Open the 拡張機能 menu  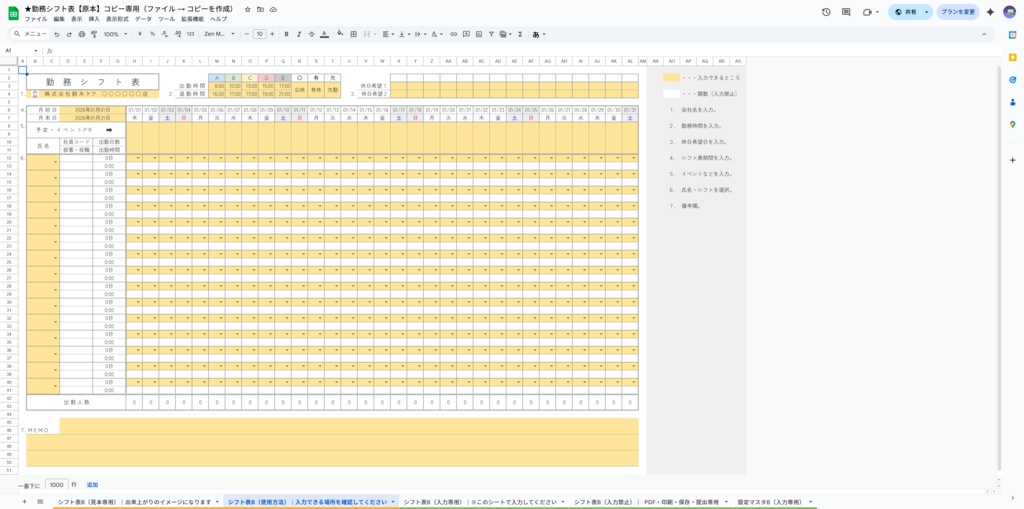coord(195,20)
